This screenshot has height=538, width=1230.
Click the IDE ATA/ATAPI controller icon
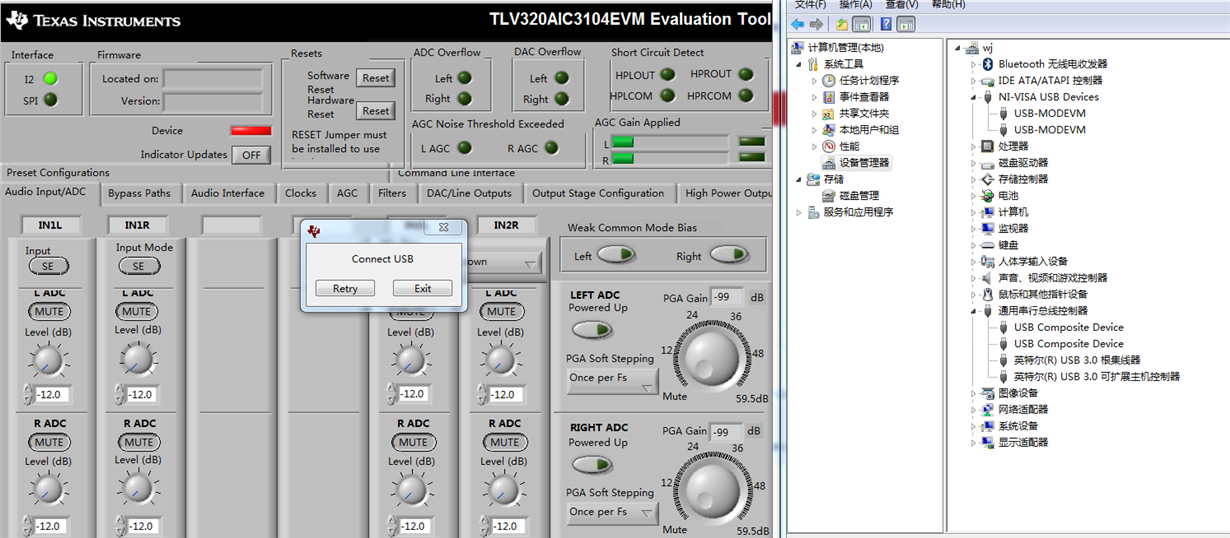point(988,80)
